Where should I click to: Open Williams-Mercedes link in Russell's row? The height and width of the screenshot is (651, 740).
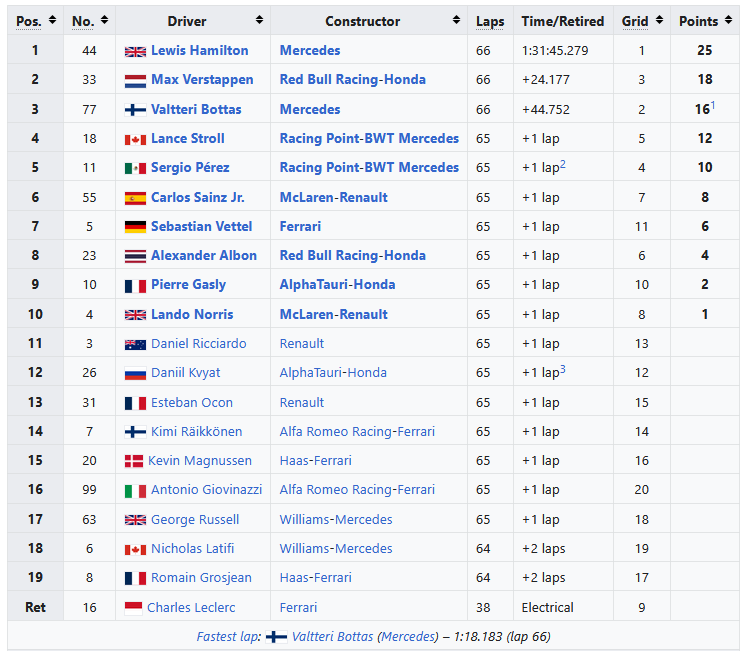point(336,520)
